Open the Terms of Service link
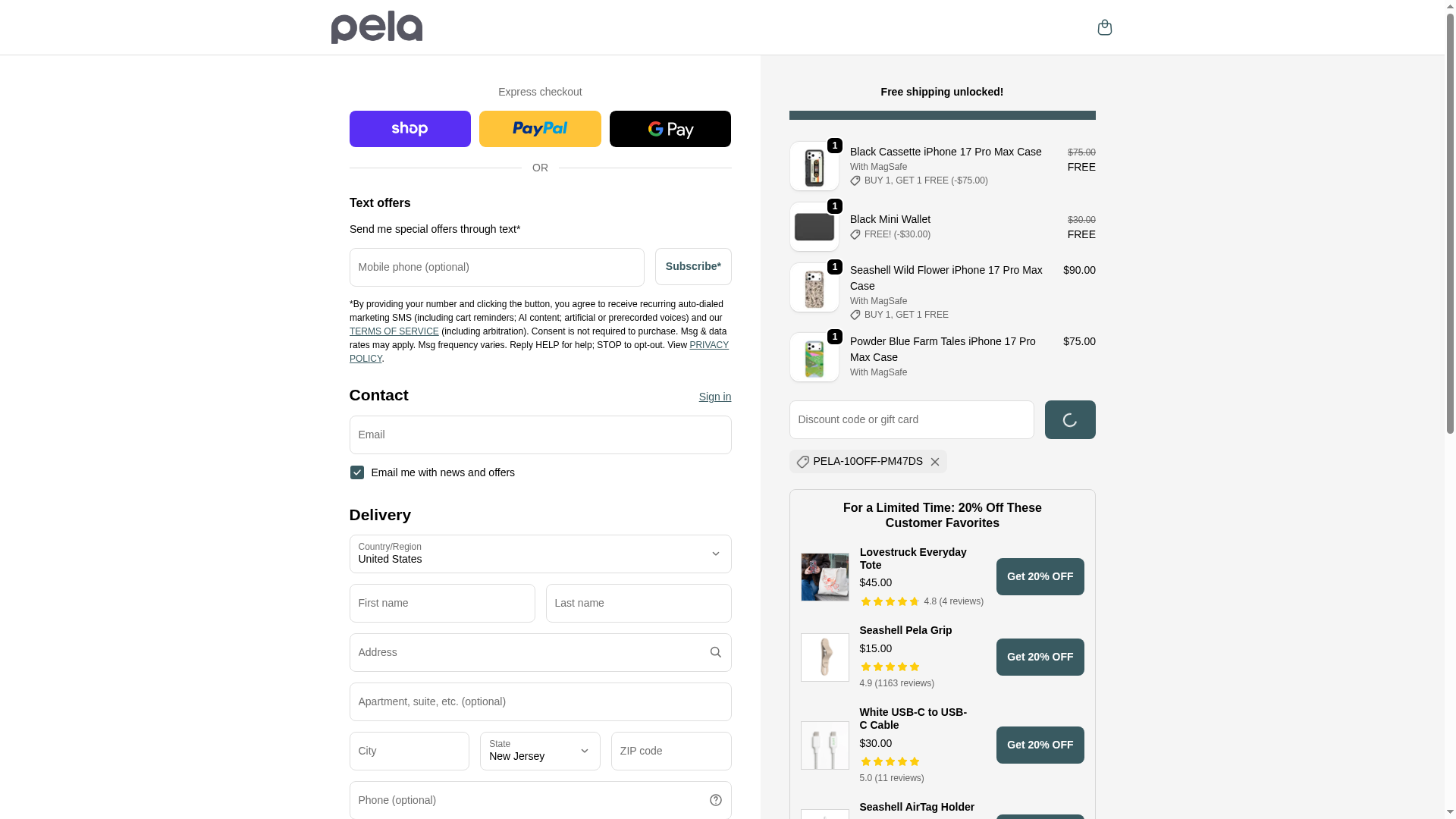The height and width of the screenshot is (819, 1456). (394, 331)
